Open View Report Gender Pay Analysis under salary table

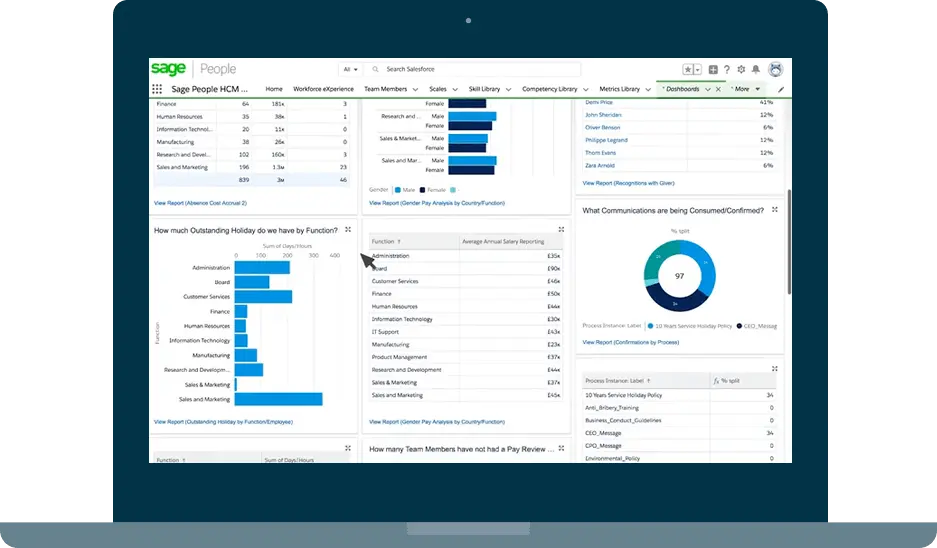pyautogui.click(x=437, y=422)
